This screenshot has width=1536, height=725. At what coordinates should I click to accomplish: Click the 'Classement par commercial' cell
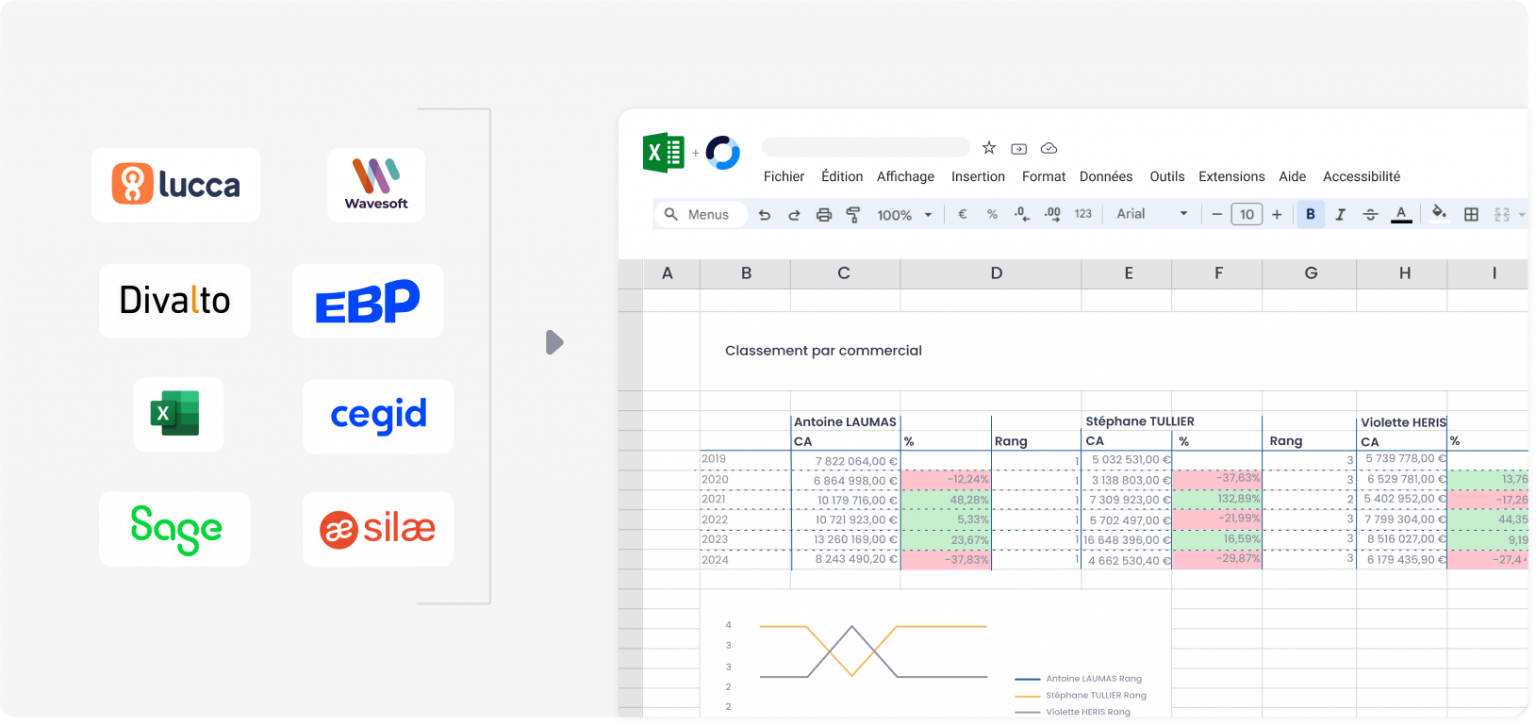point(824,351)
